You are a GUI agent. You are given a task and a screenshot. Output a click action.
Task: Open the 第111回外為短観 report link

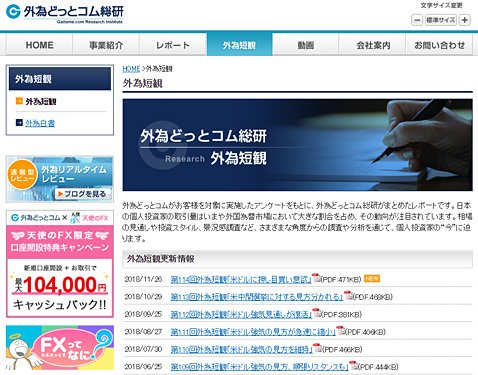pyautogui.click(x=253, y=332)
